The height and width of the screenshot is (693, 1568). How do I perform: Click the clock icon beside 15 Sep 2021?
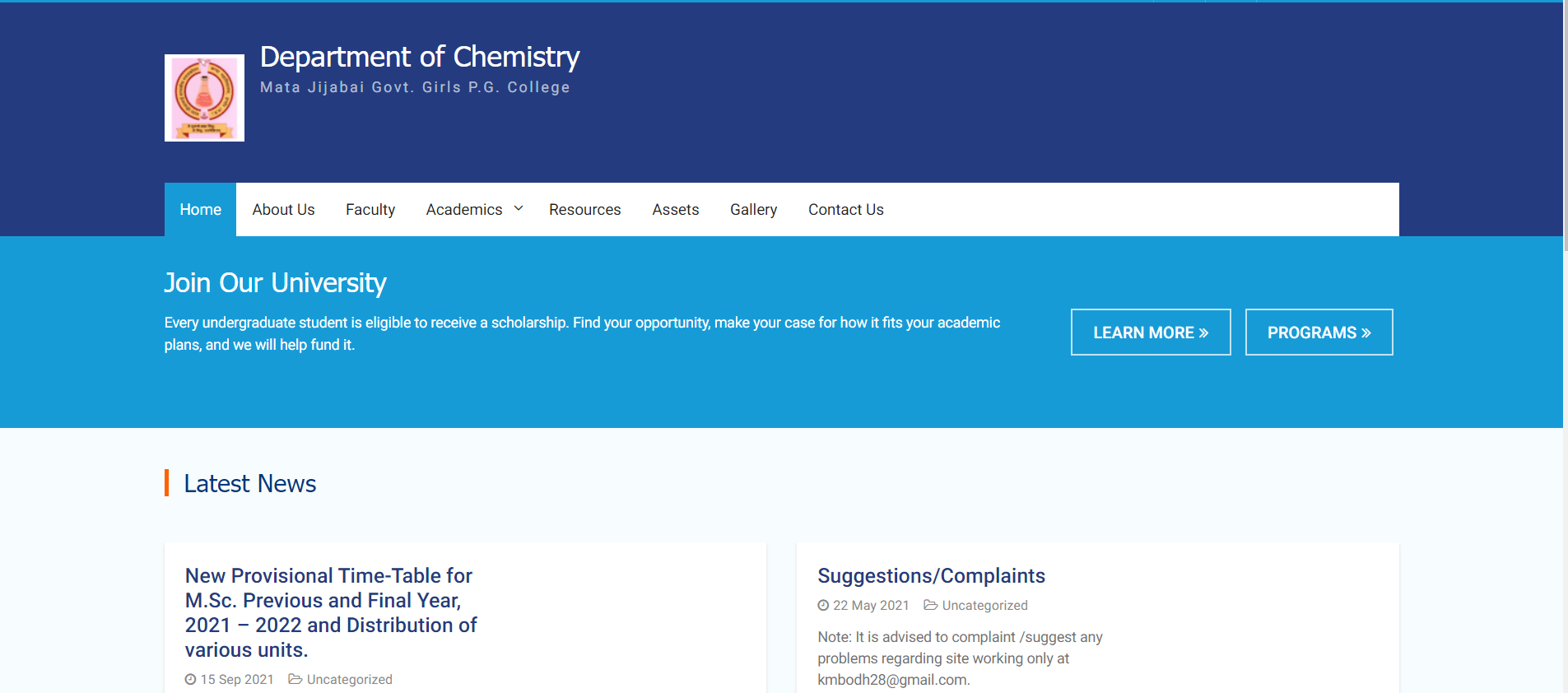pyautogui.click(x=190, y=680)
